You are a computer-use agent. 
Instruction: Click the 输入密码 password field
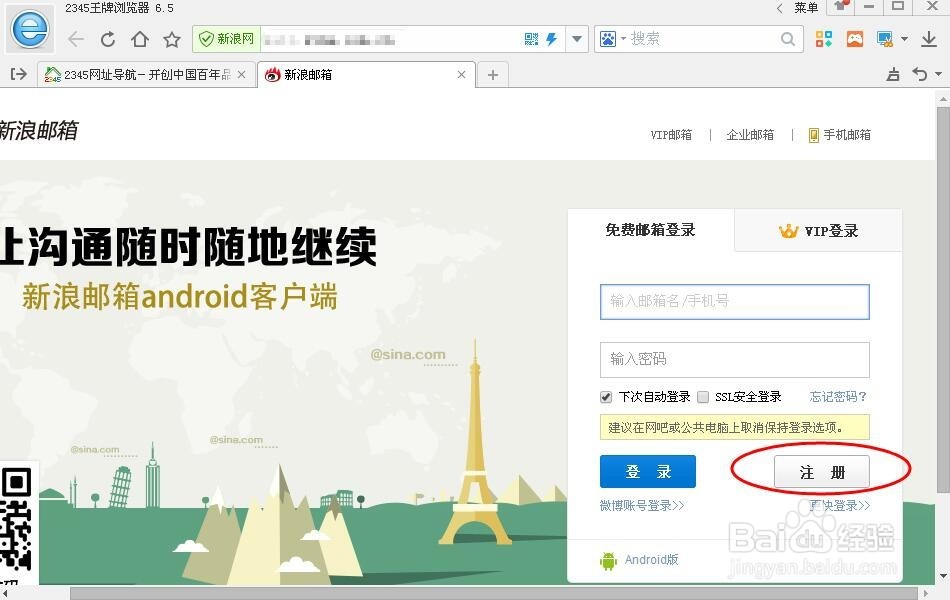734,359
